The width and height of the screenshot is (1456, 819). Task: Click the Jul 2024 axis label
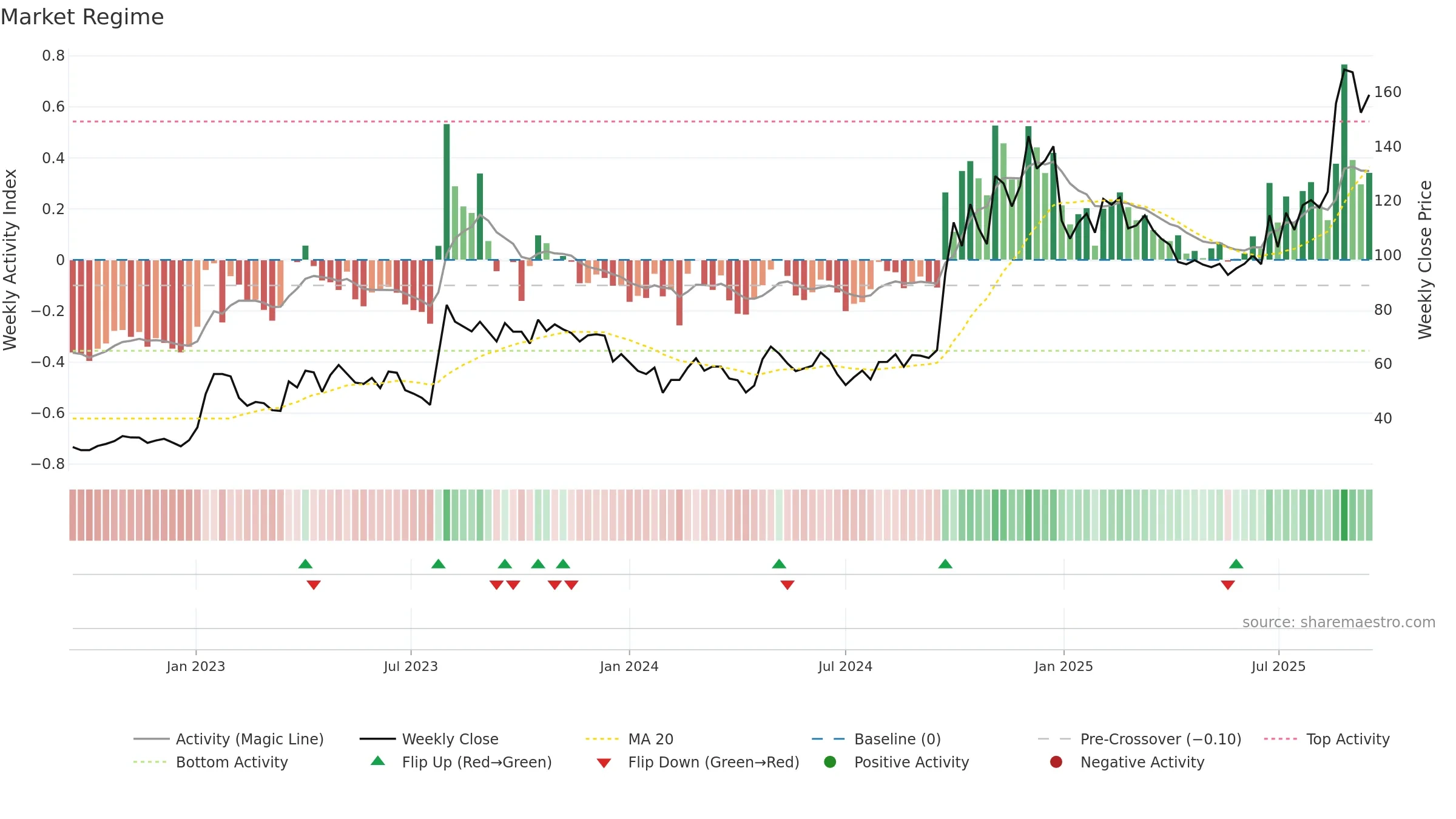[845, 666]
